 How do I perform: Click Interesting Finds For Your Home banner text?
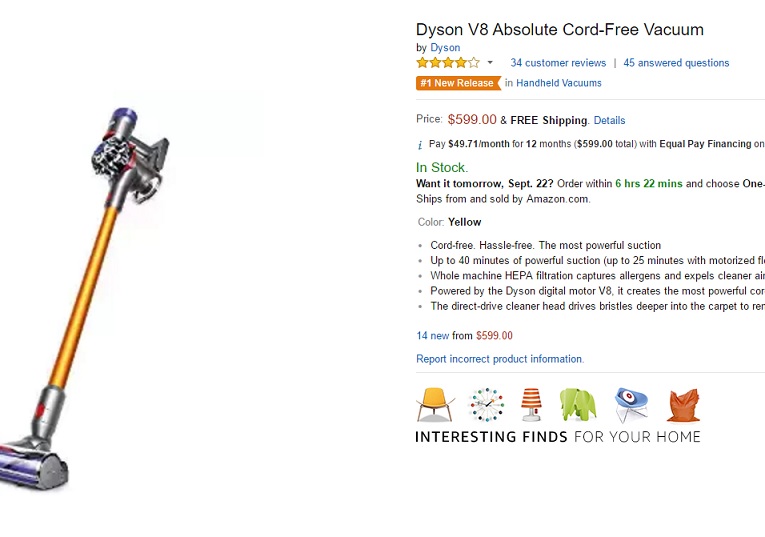click(557, 437)
